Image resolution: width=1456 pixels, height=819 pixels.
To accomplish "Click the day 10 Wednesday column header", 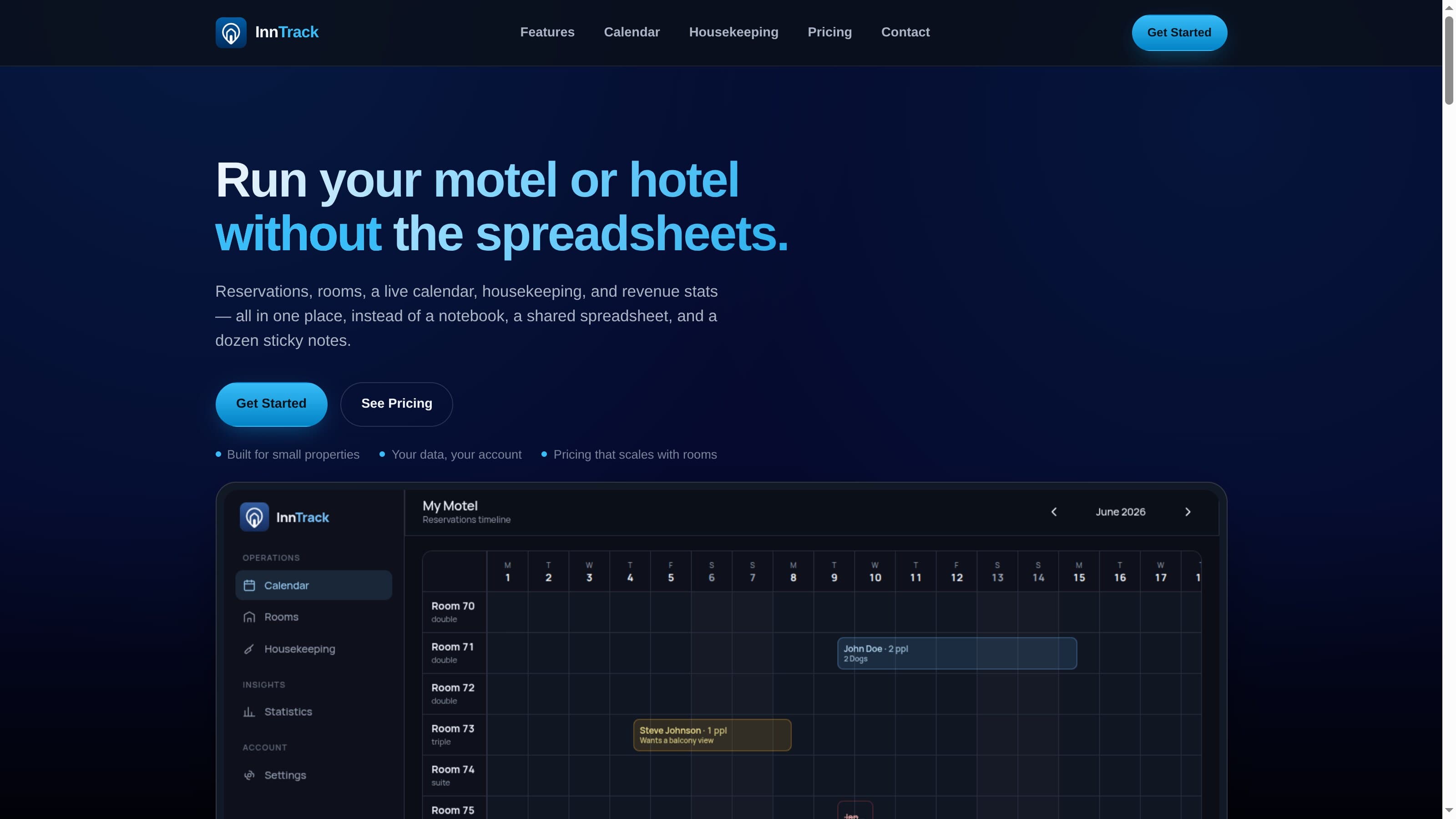I will [875, 571].
